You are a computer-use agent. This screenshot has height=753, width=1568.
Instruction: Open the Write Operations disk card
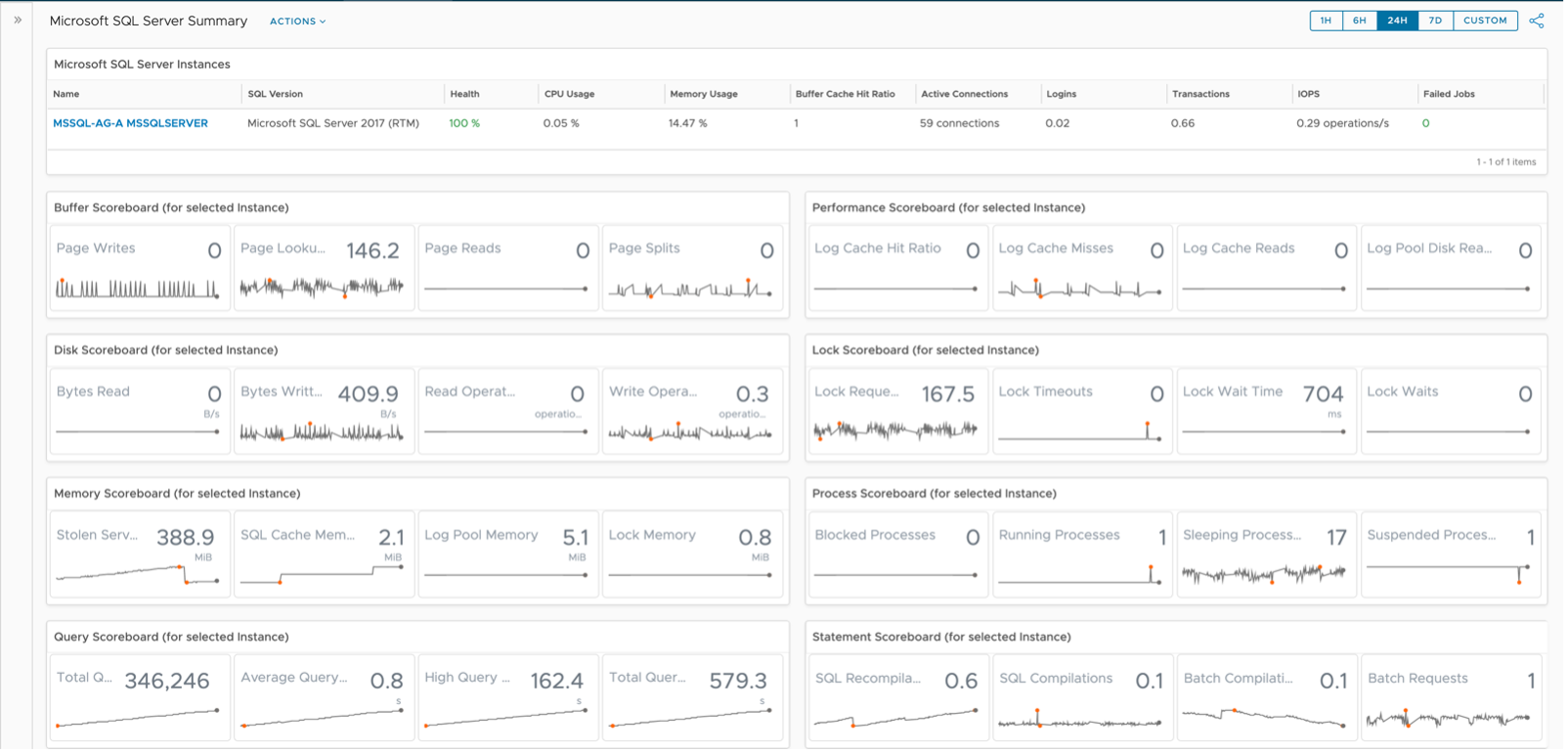693,412
